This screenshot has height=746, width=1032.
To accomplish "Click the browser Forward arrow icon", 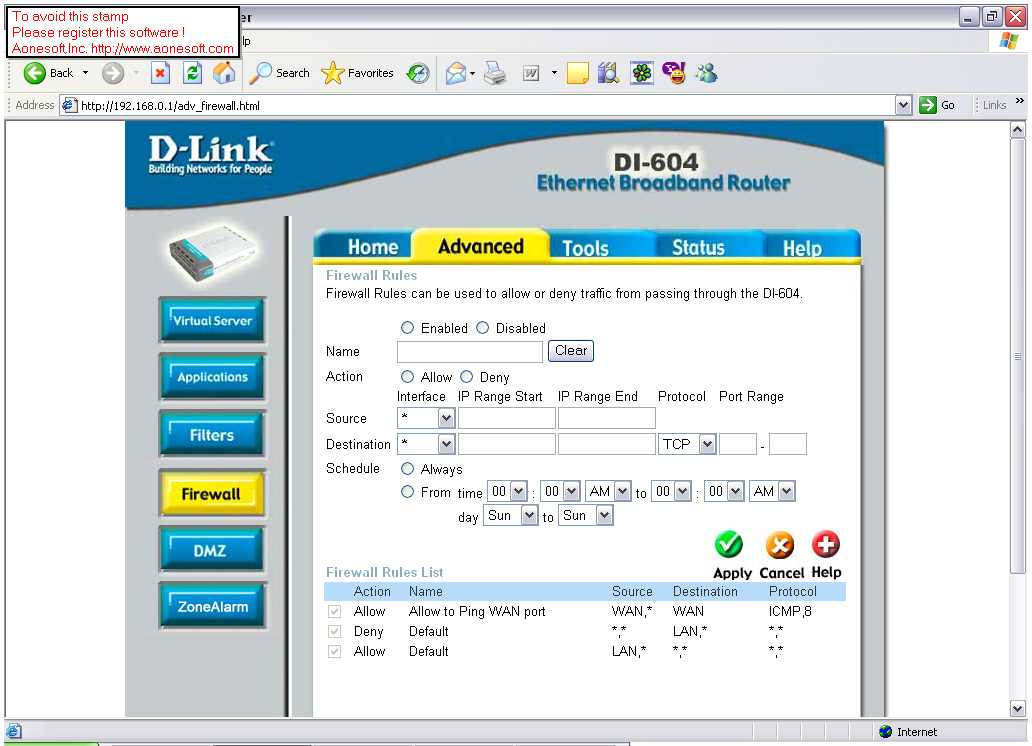I will pyautogui.click(x=113, y=73).
